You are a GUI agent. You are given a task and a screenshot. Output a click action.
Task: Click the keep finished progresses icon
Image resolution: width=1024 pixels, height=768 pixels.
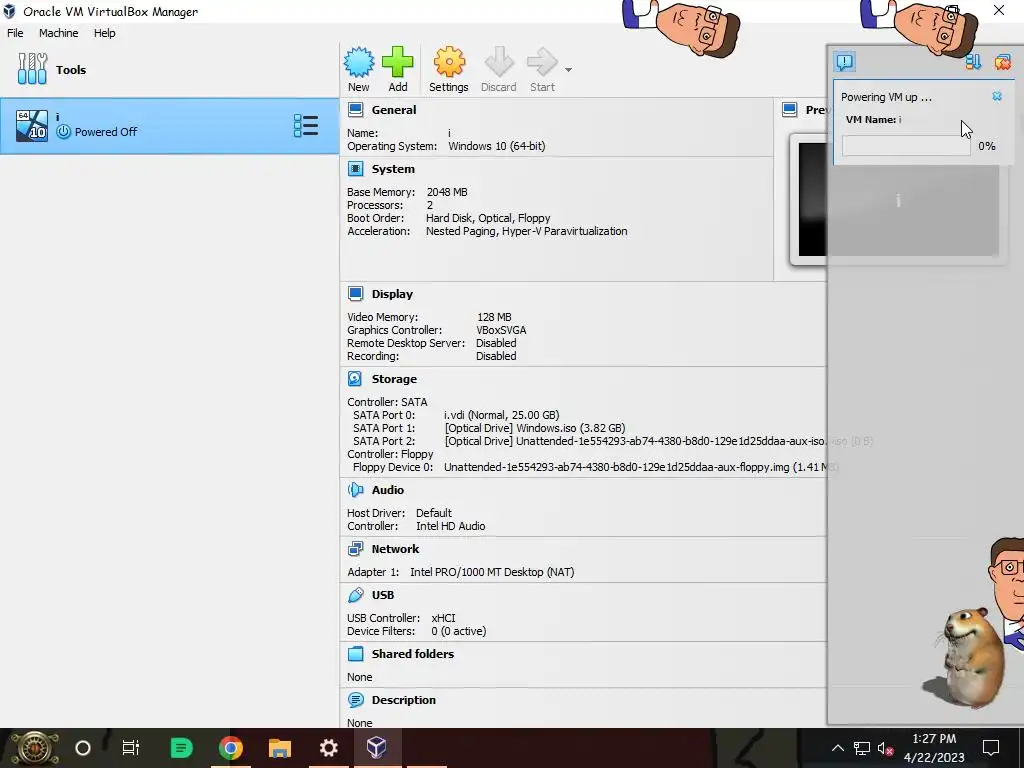tap(973, 62)
